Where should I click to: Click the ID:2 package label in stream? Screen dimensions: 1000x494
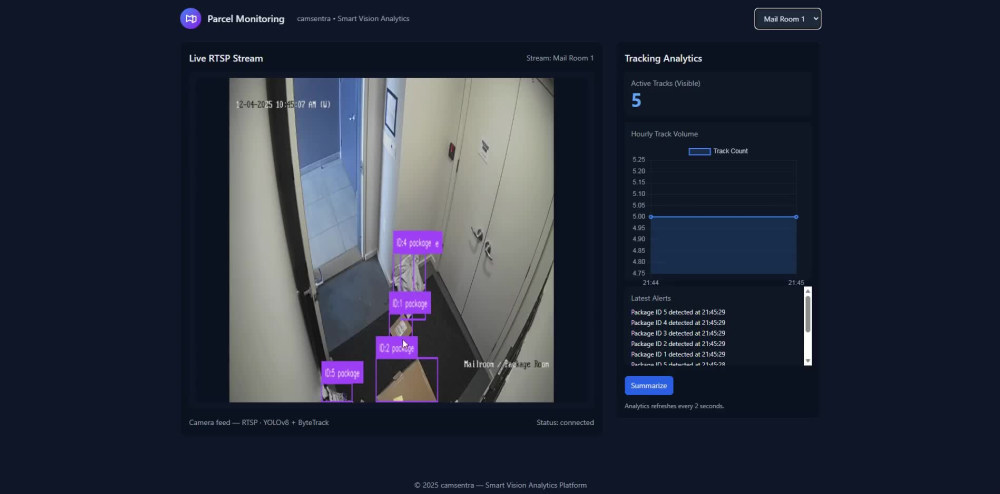click(x=397, y=348)
